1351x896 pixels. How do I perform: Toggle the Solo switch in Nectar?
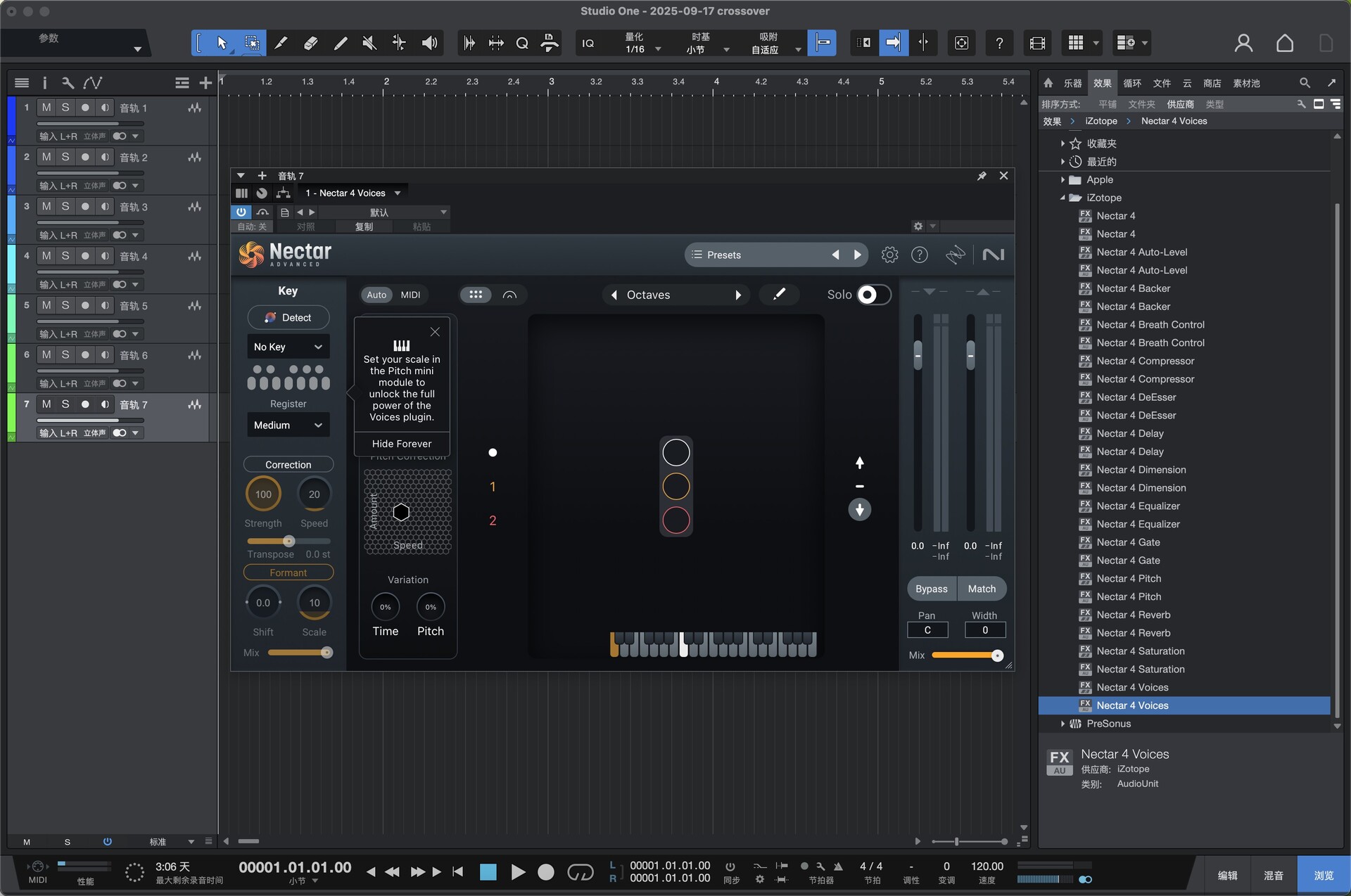[x=874, y=295]
